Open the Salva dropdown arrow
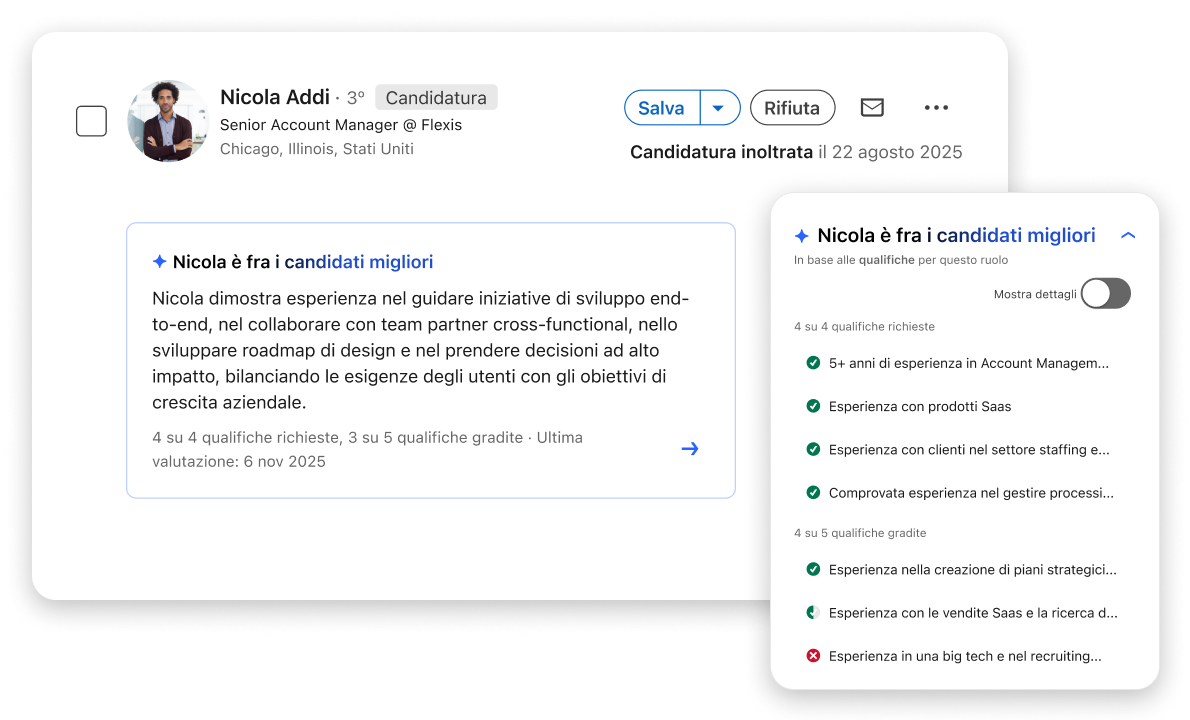1190x720 pixels. coord(719,108)
